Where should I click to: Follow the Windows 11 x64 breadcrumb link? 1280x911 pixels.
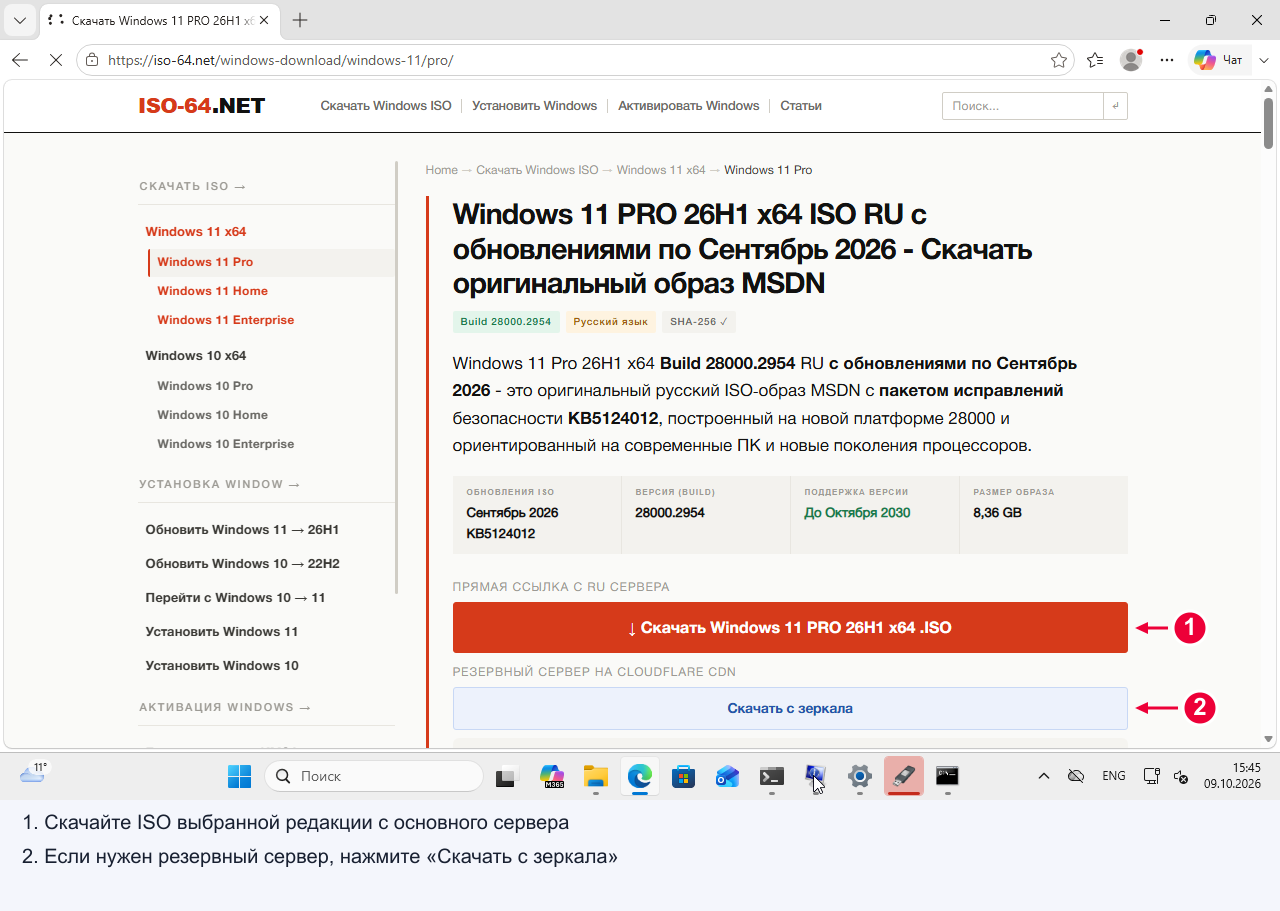pos(661,170)
